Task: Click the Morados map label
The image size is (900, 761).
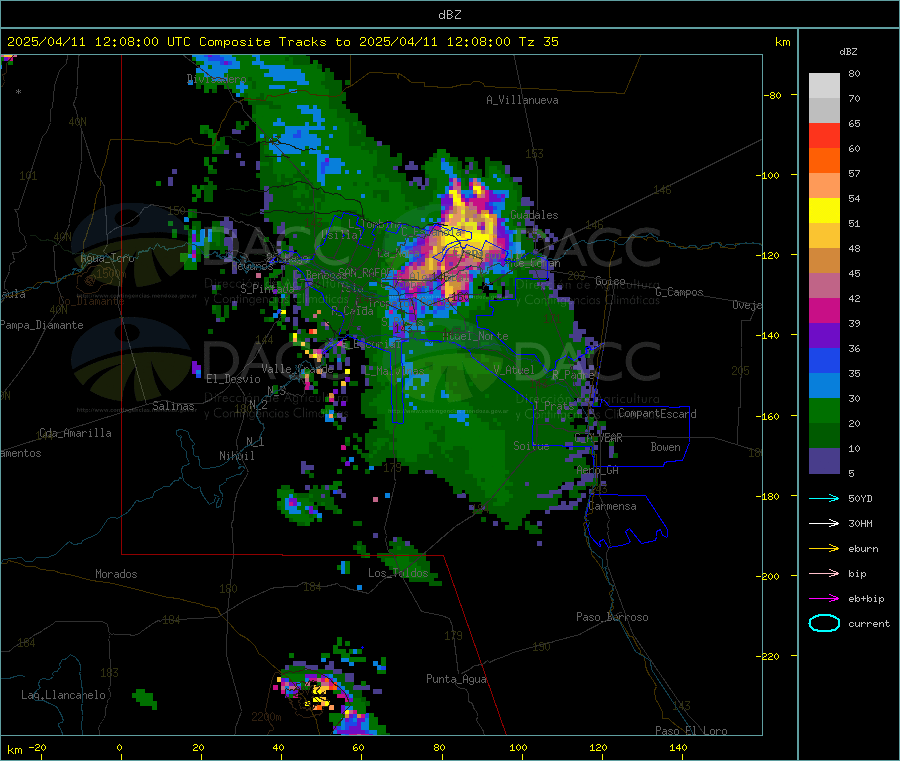Action: [x=116, y=574]
